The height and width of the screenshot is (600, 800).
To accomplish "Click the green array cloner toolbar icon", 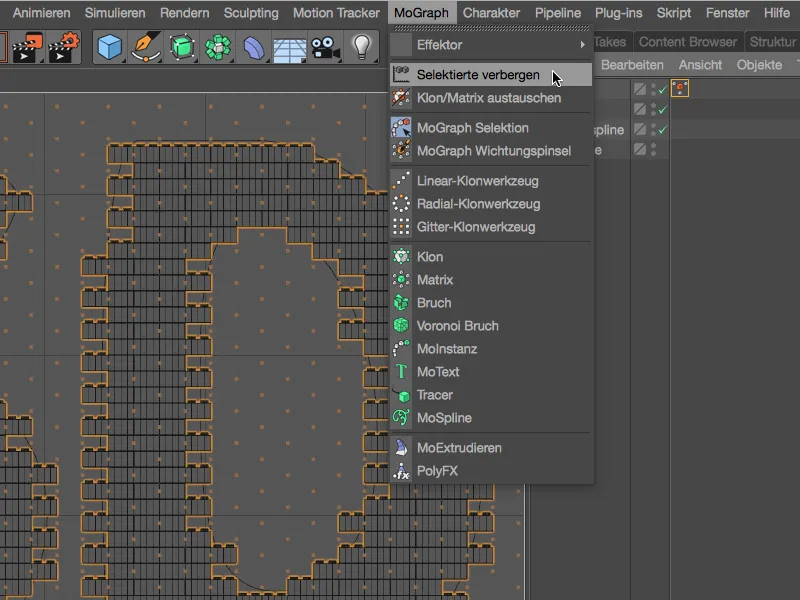I will coord(217,47).
